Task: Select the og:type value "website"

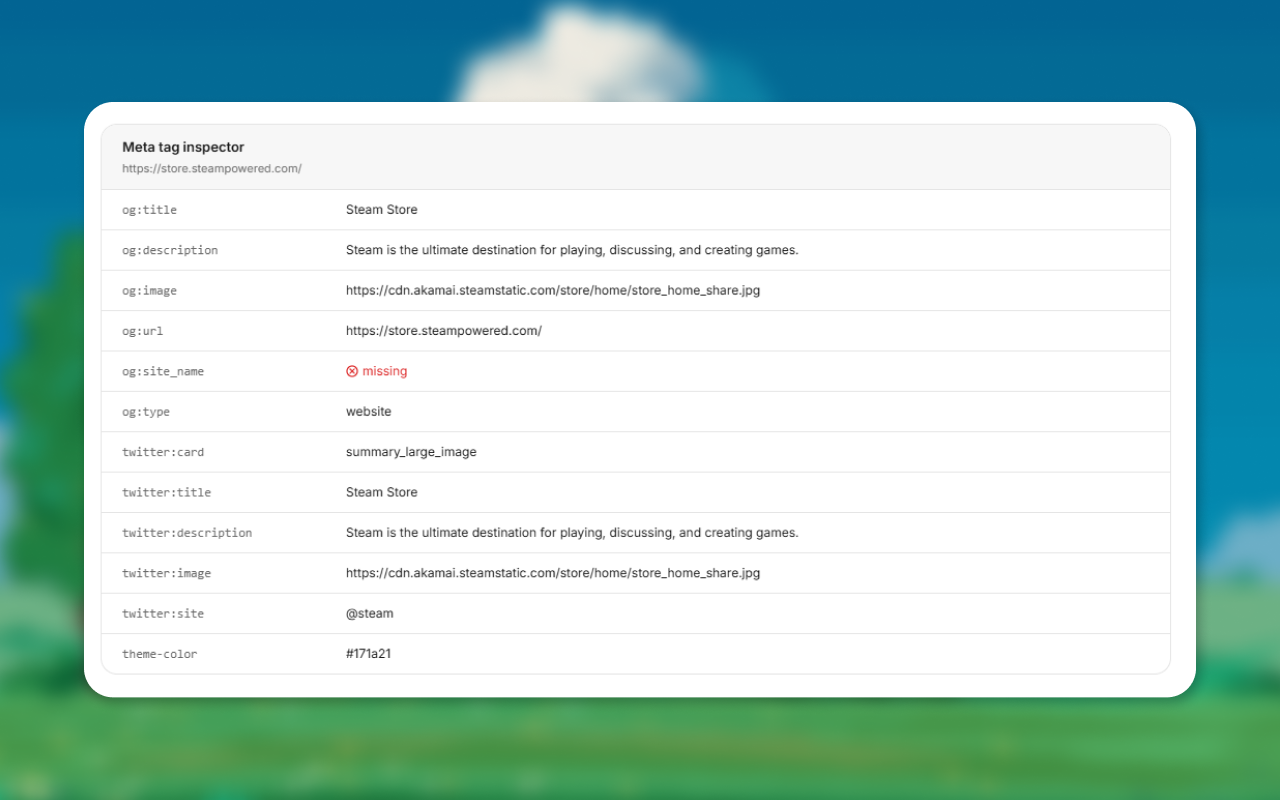Action: (x=369, y=412)
